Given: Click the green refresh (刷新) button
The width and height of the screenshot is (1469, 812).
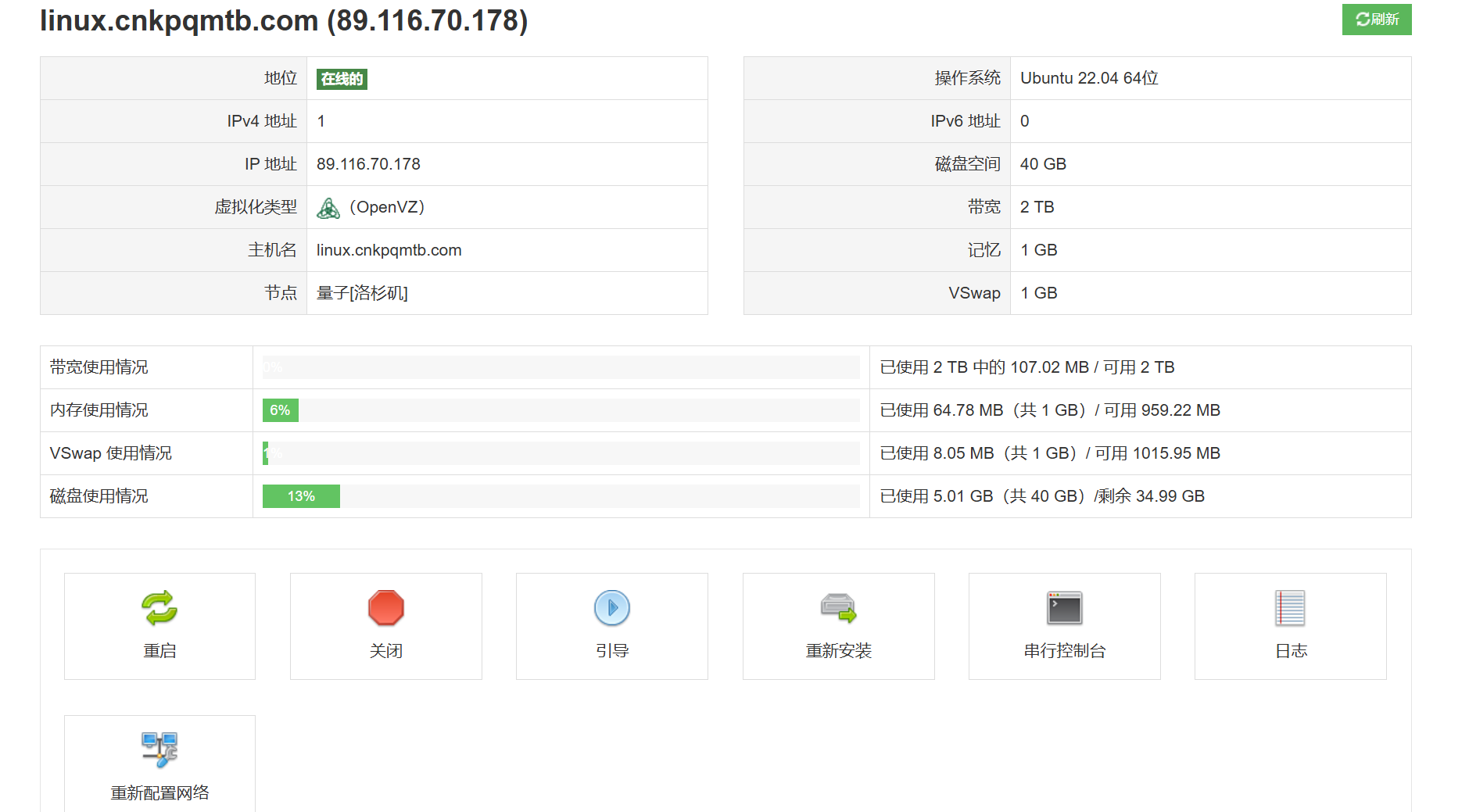Looking at the screenshot, I should pyautogui.click(x=1376, y=20).
